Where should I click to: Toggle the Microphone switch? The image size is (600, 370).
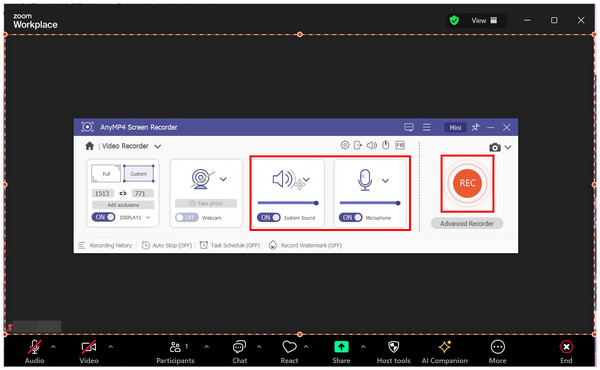point(350,217)
